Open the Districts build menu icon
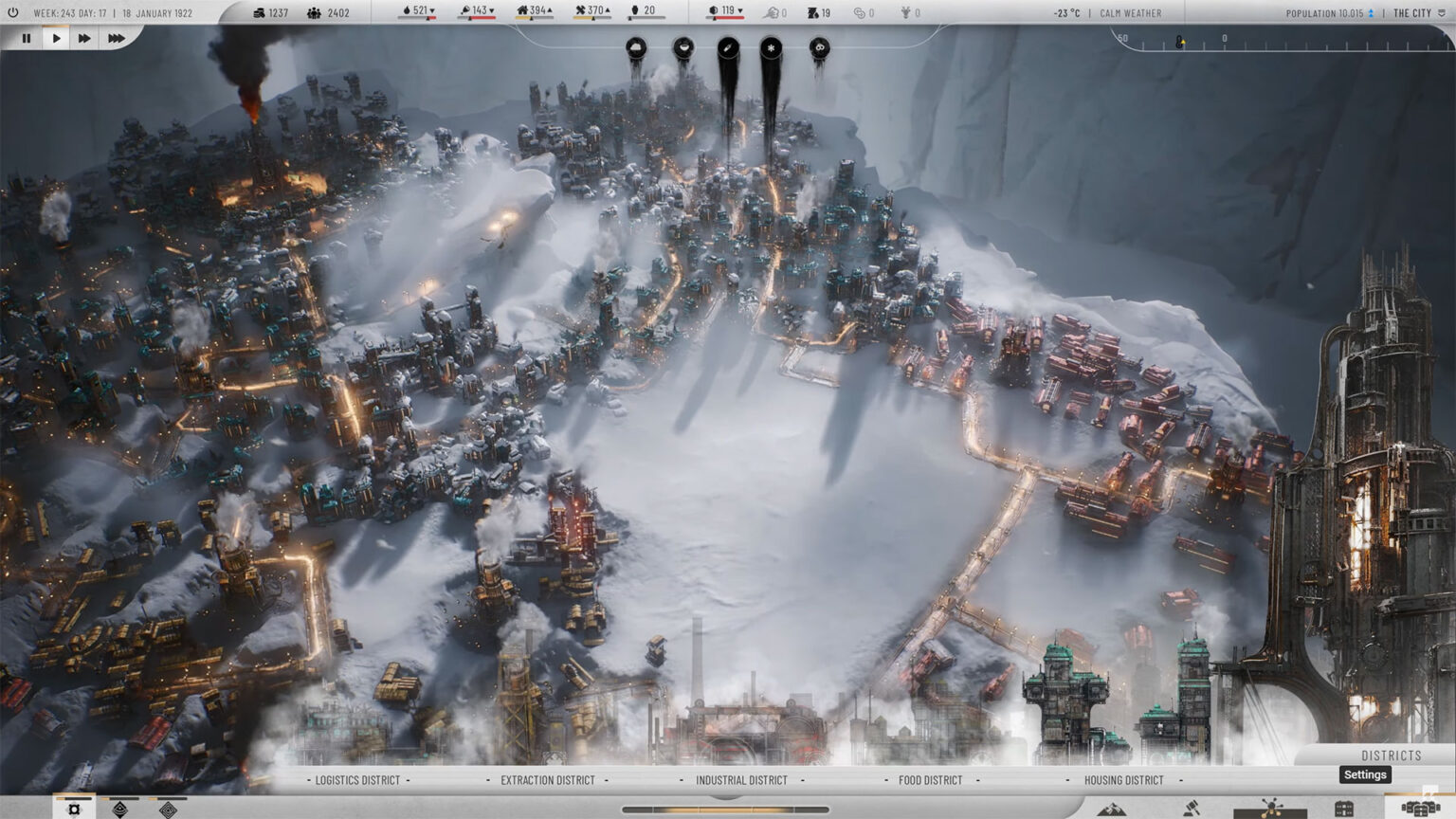The height and width of the screenshot is (819, 1456). click(x=1420, y=808)
